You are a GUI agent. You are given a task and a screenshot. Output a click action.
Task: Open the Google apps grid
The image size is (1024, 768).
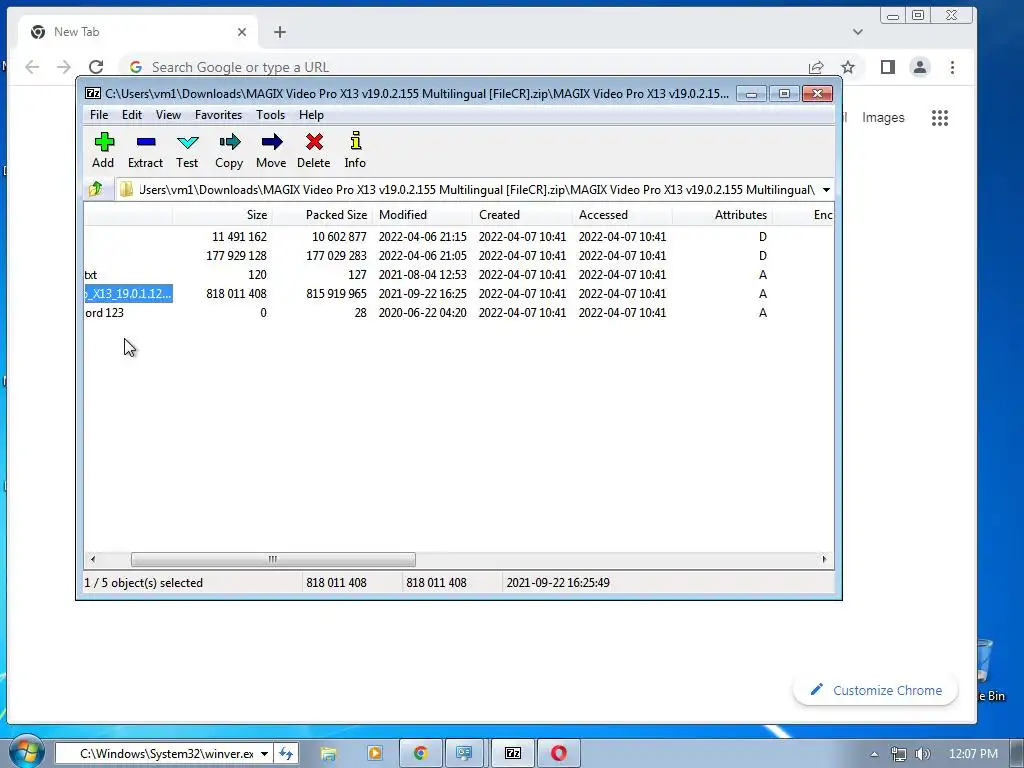tap(940, 118)
